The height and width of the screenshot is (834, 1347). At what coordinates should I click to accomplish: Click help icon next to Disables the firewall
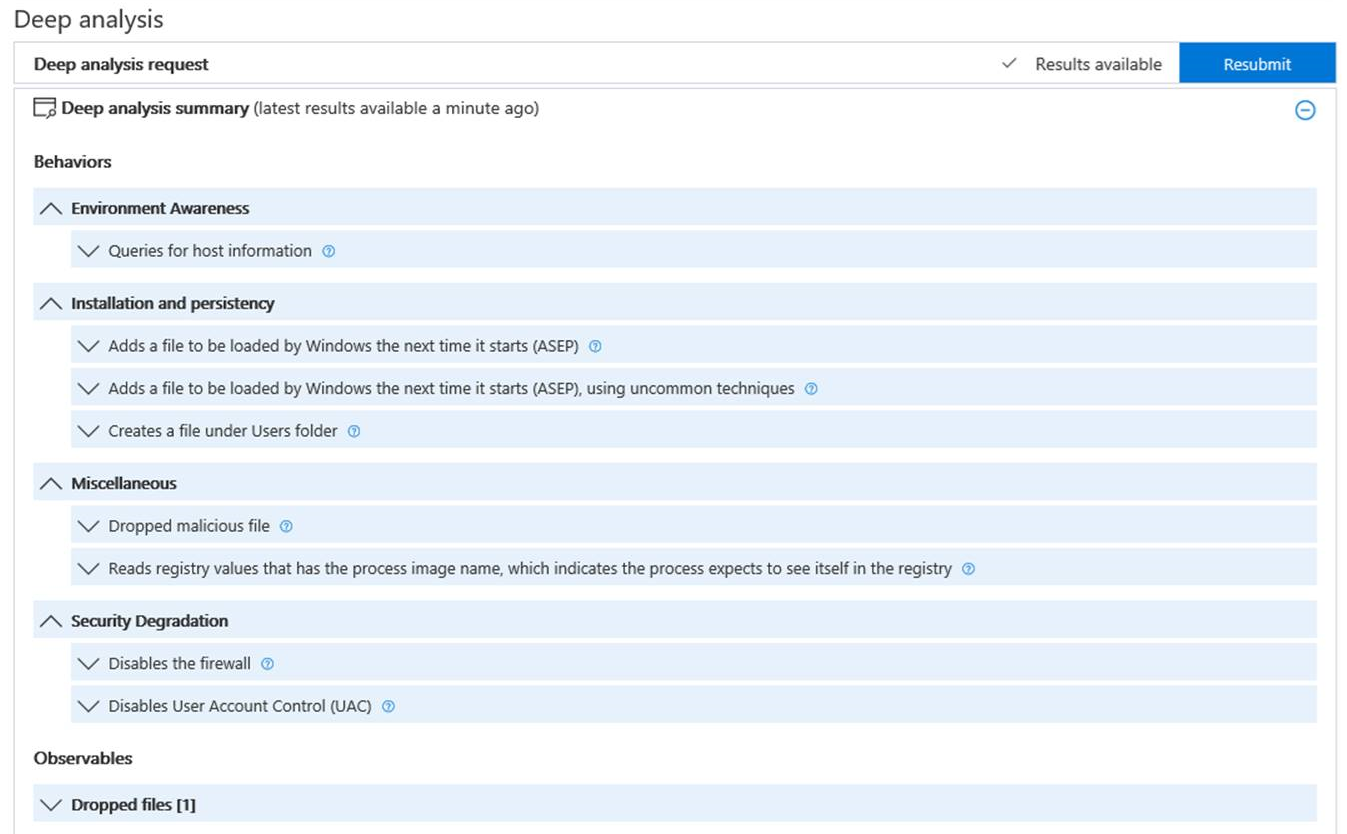[267, 664]
